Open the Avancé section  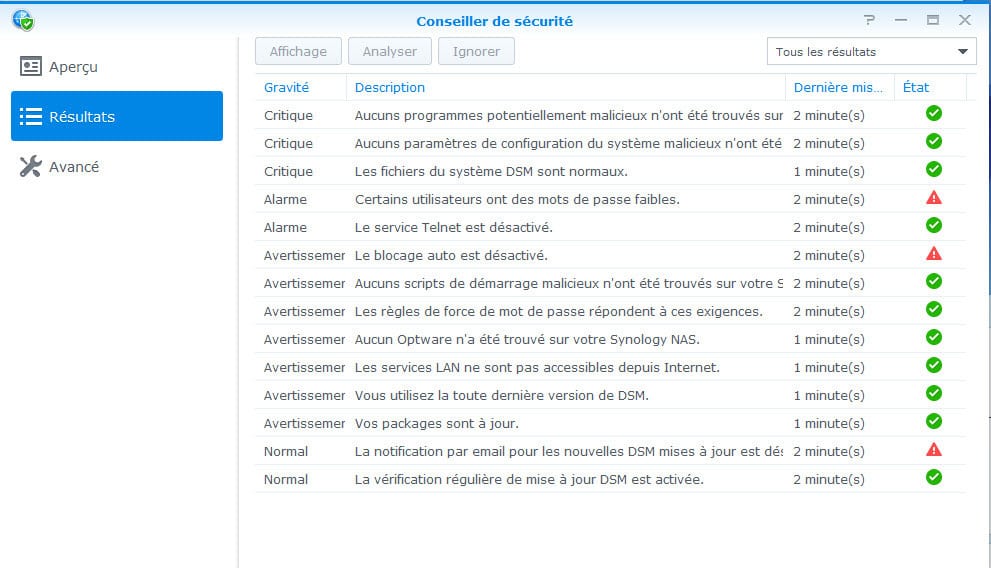[x=117, y=166]
